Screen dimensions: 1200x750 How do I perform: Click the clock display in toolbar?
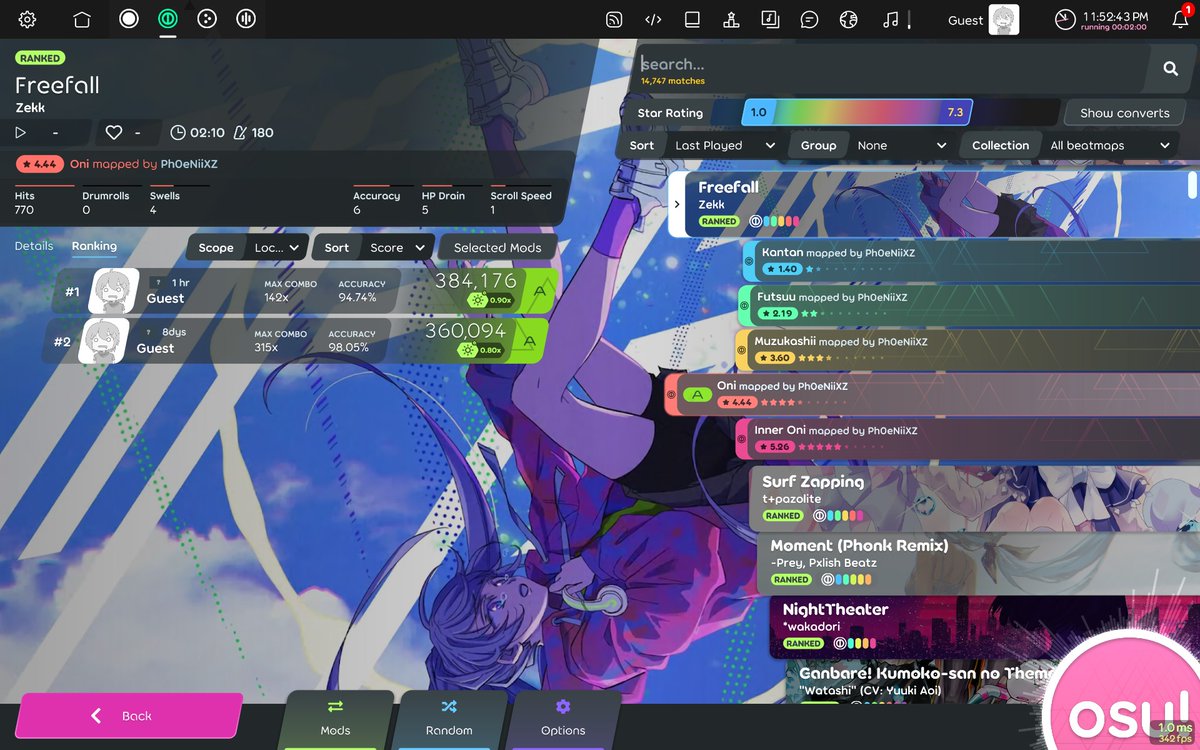1102,19
